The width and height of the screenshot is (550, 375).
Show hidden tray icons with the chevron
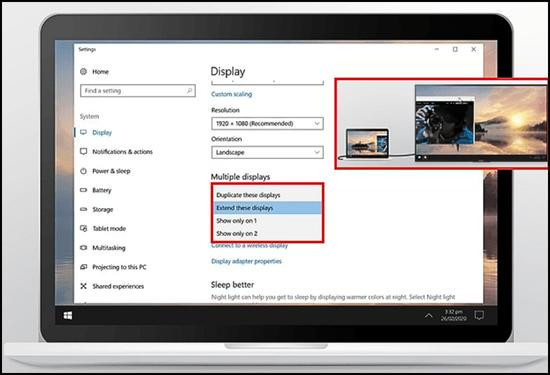tap(429, 316)
